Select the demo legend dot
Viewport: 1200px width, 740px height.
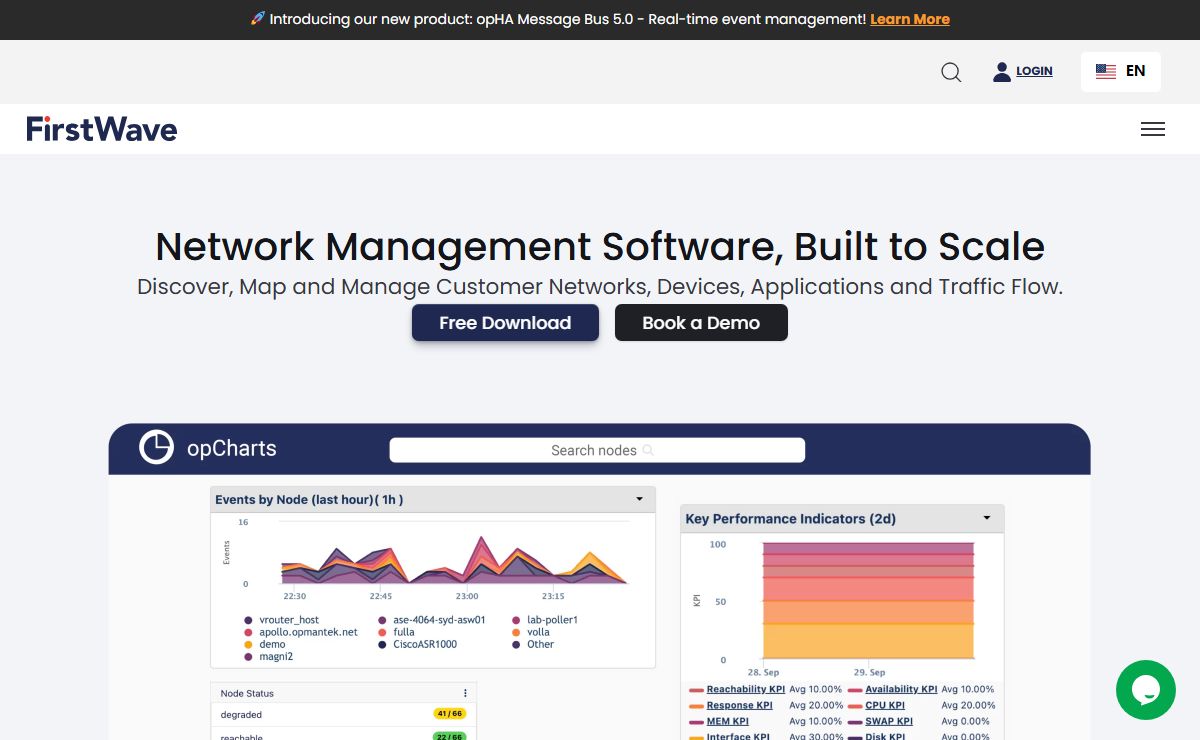click(249, 644)
